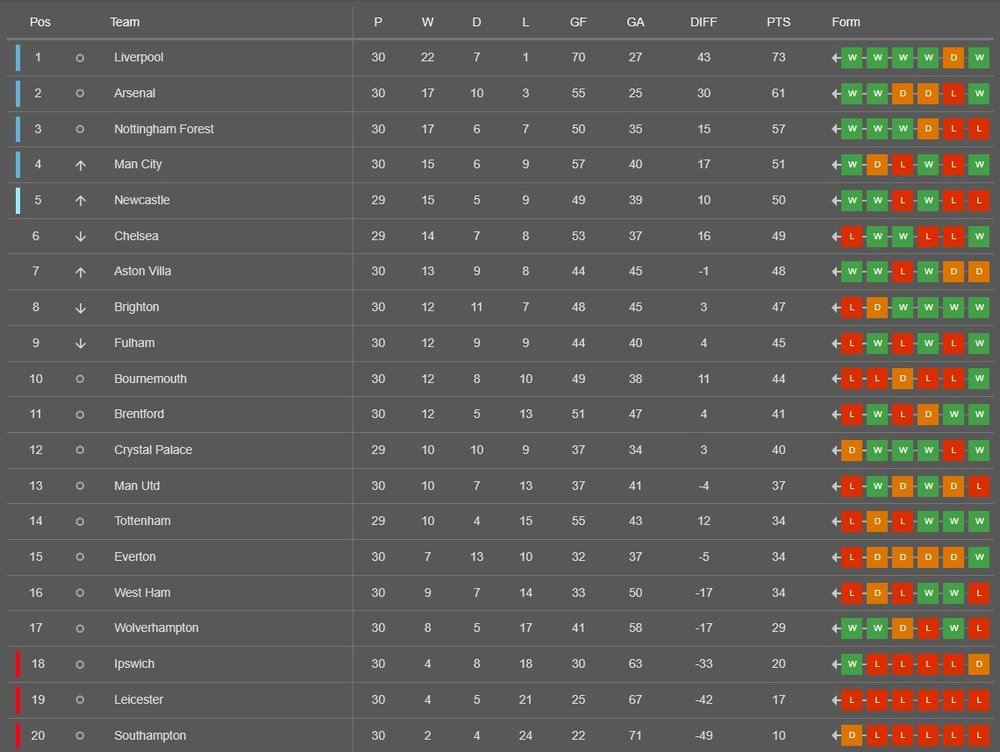1000x752 pixels.
Task: Click Liverpool's orange D form badge
Action: coord(953,58)
